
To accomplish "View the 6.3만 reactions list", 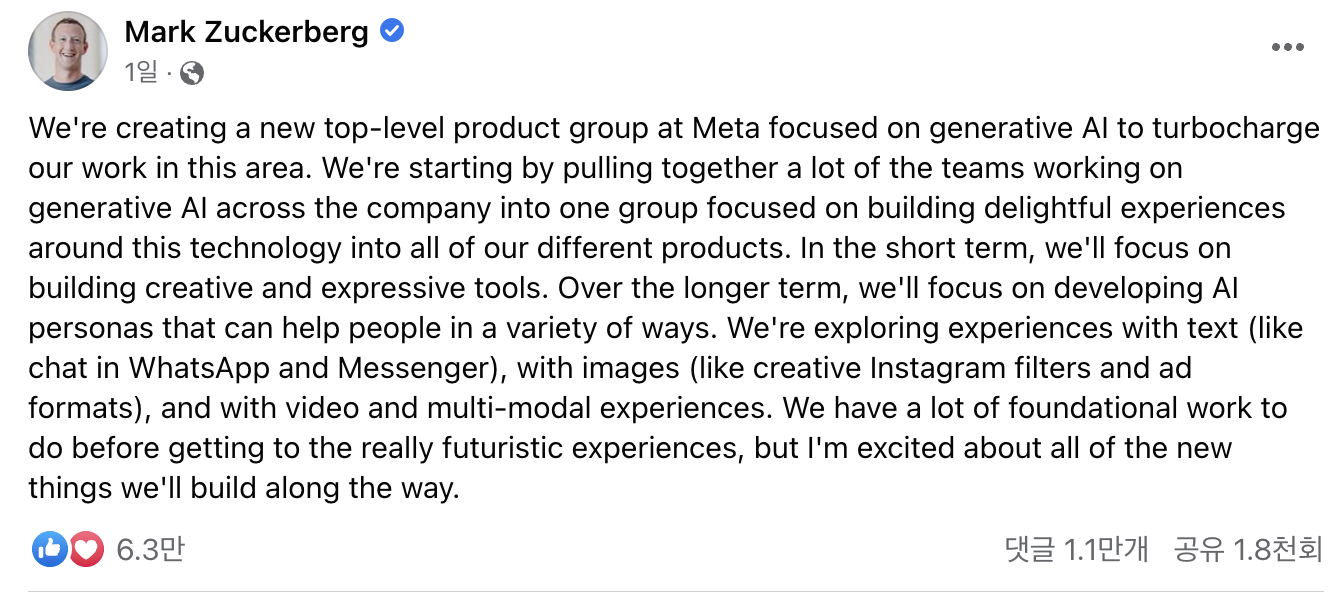I will point(150,549).
